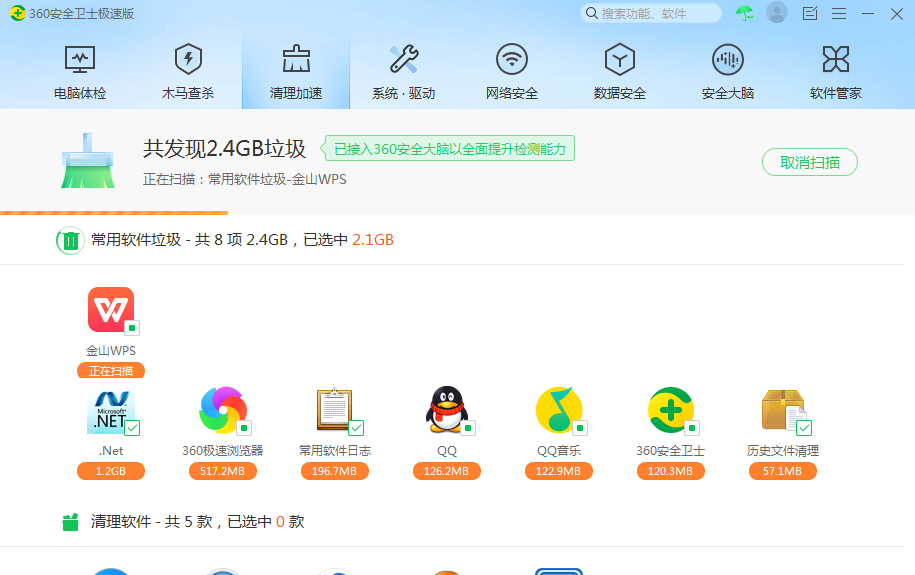Click the 正在扫描：常用软件垃圾-金山WPS status text

245,179
